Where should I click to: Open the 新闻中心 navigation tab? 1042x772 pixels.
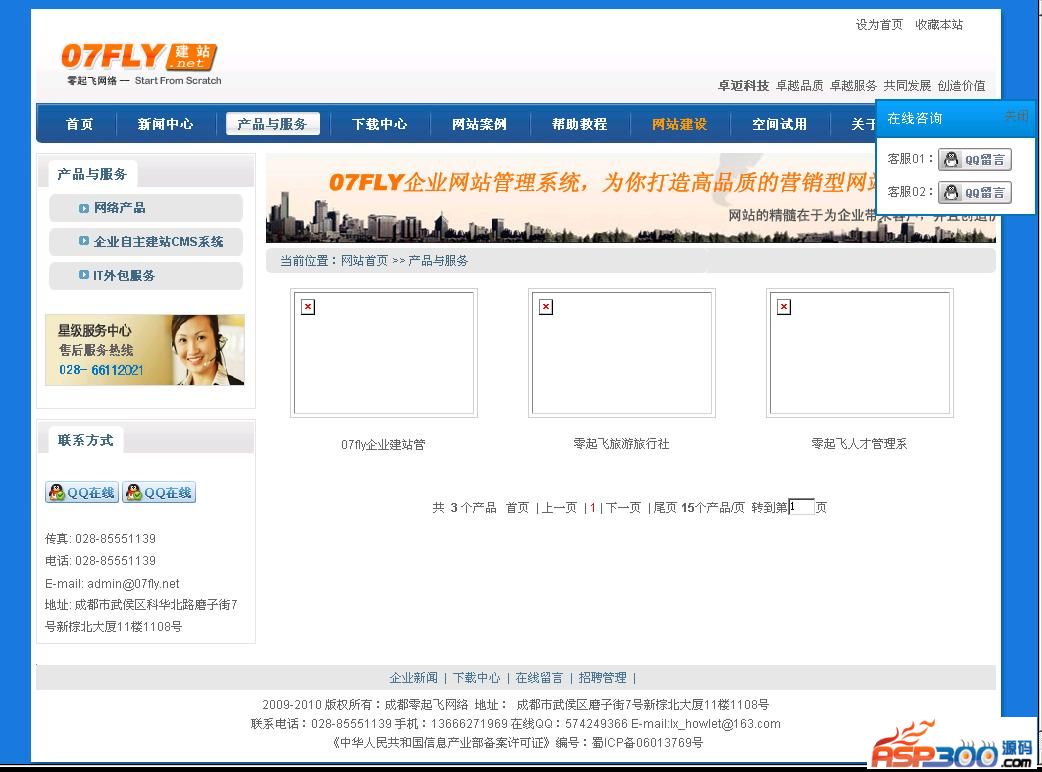[x=165, y=124]
